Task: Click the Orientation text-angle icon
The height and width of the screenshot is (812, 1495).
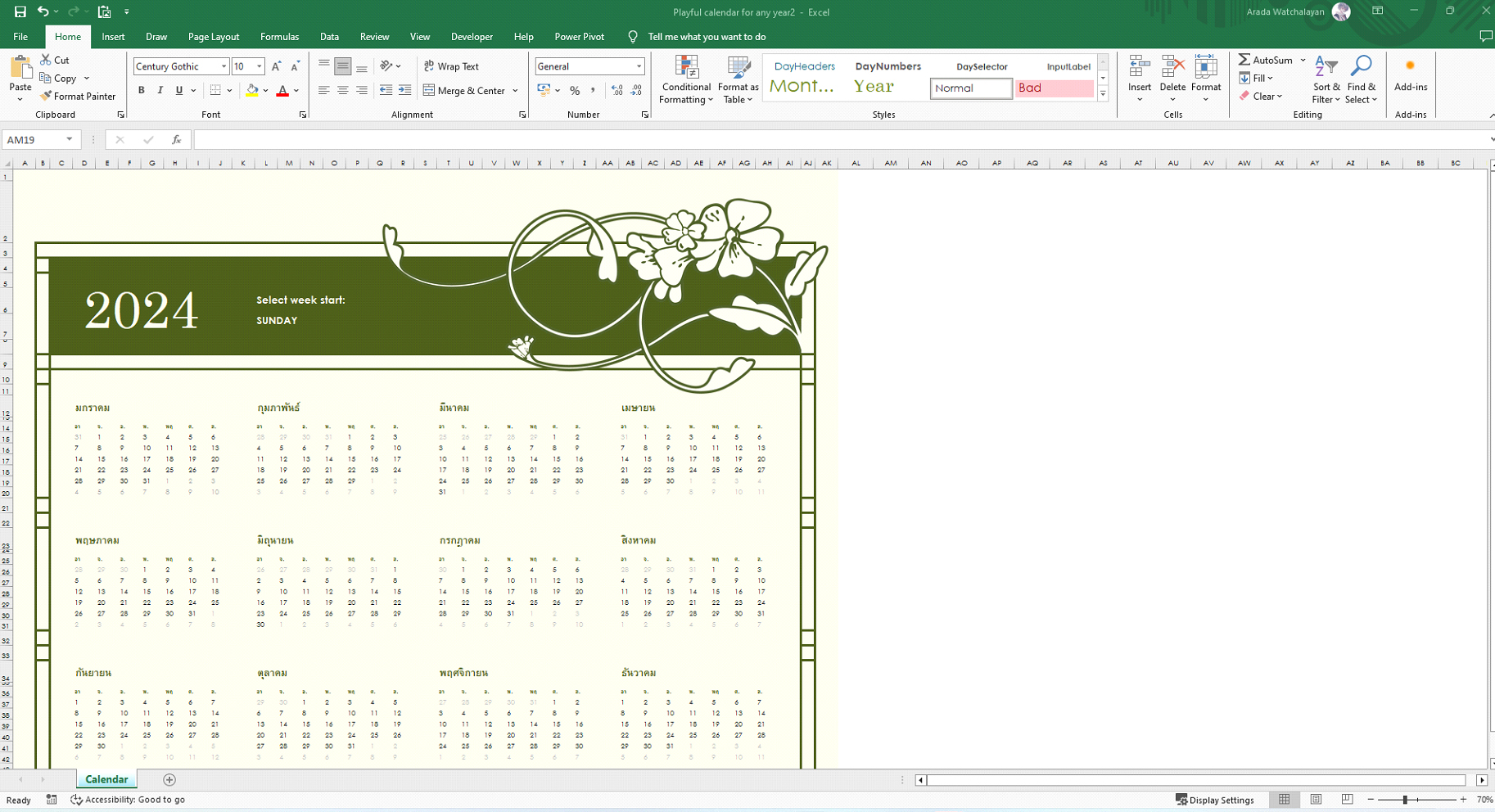Action: 386,66
